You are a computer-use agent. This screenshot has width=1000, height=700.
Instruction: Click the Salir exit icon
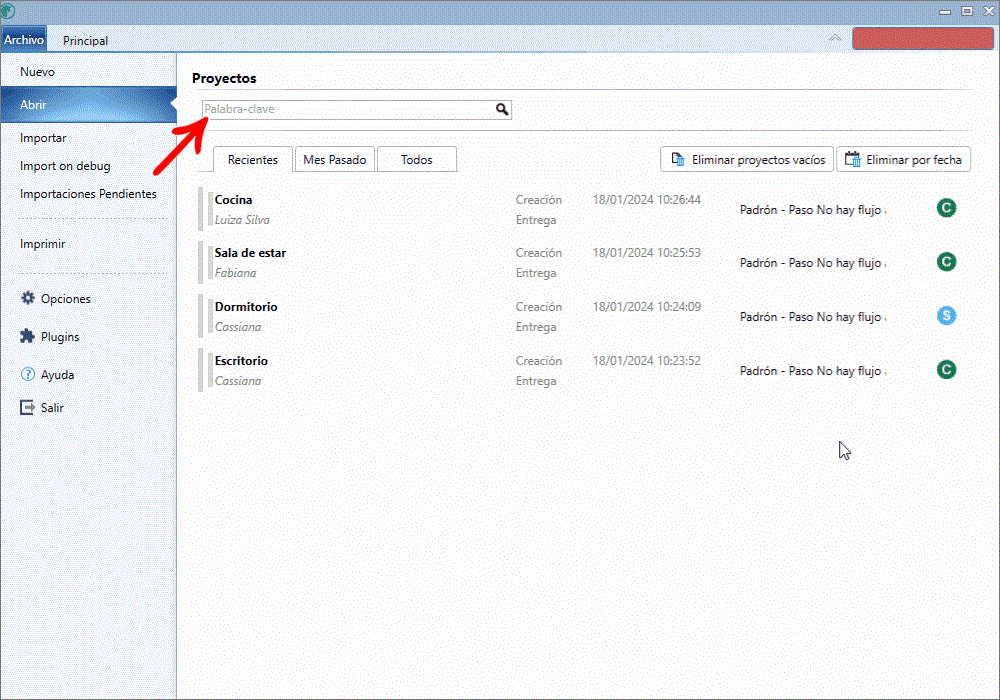click(27, 407)
